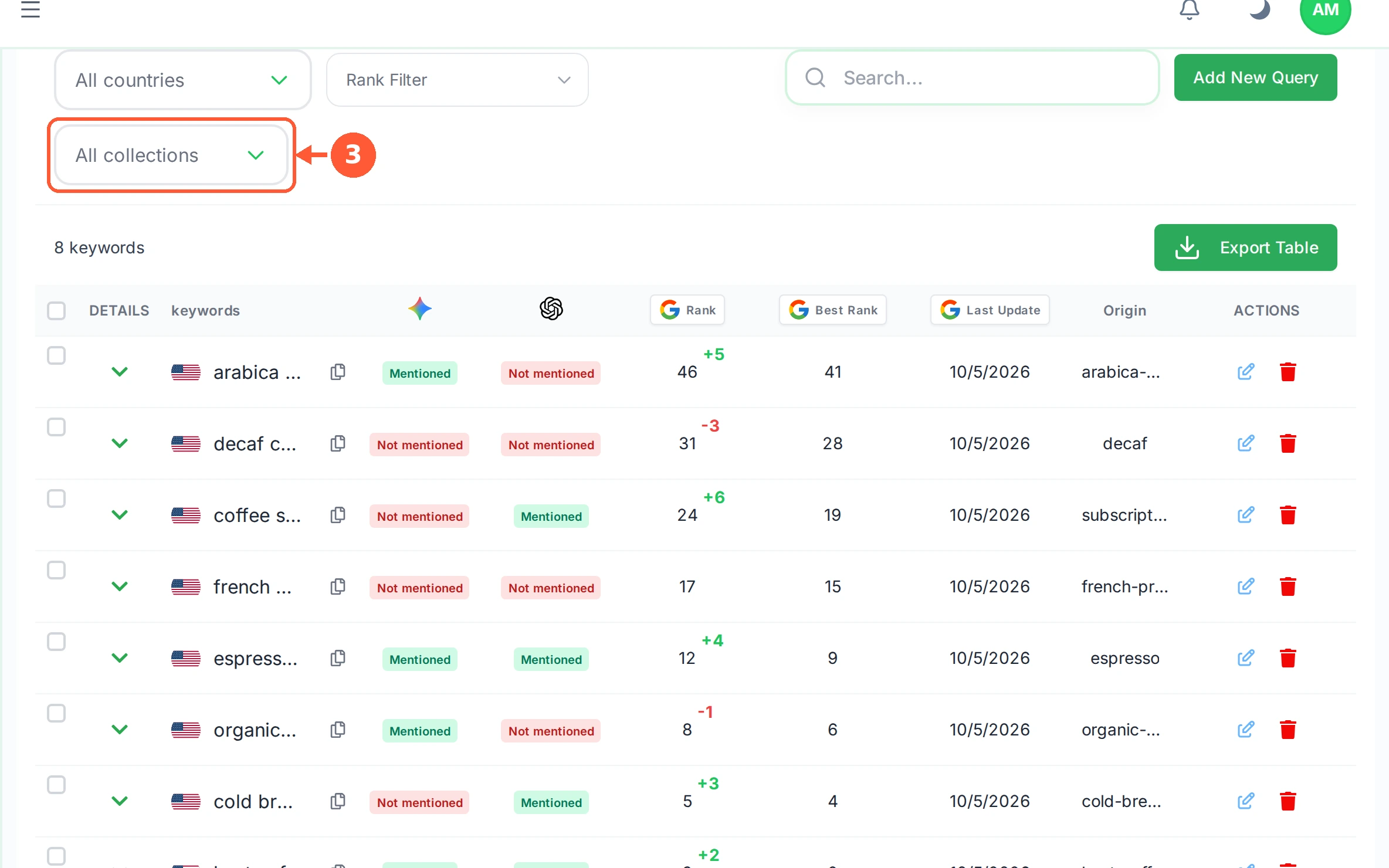
Task: Open the All countries dropdown
Action: [182, 80]
